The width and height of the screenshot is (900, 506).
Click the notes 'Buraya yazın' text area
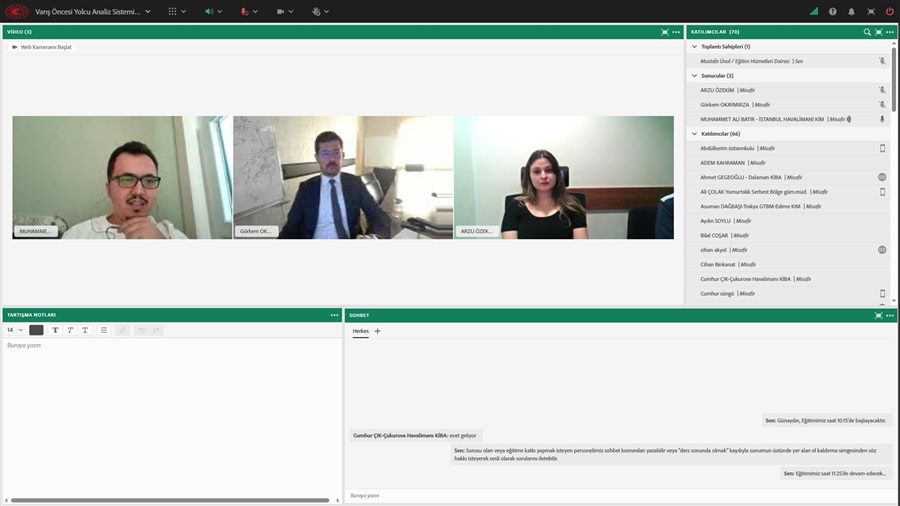point(172,418)
